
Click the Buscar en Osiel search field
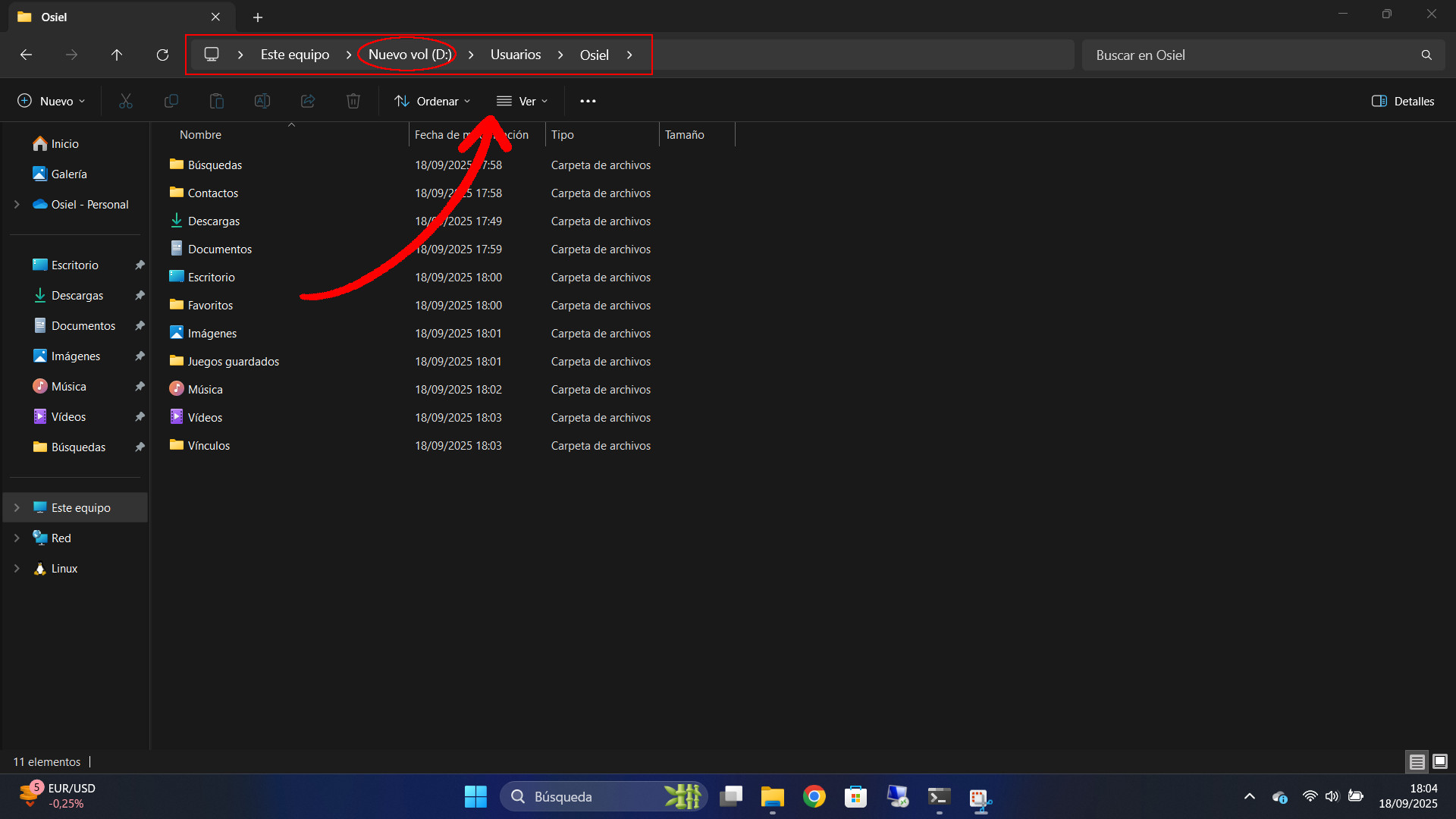[1251, 55]
